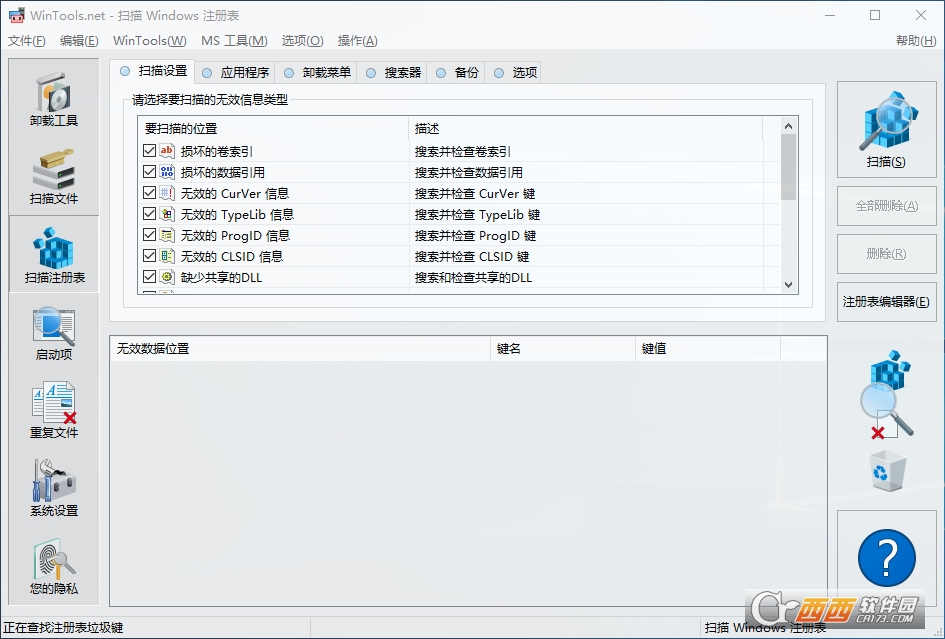Image resolution: width=945 pixels, height=639 pixels.
Task: Switch to the 备份 tab
Action: click(457, 73)
